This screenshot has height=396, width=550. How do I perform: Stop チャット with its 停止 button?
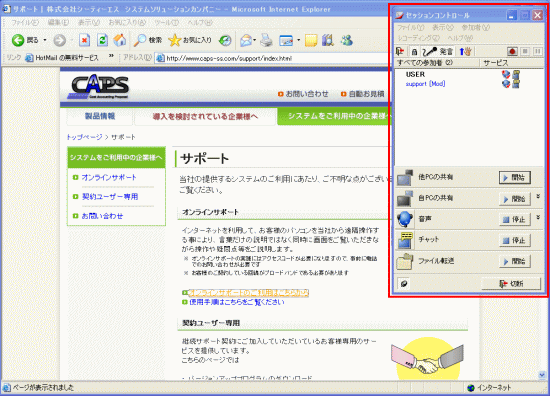point(514,241)
